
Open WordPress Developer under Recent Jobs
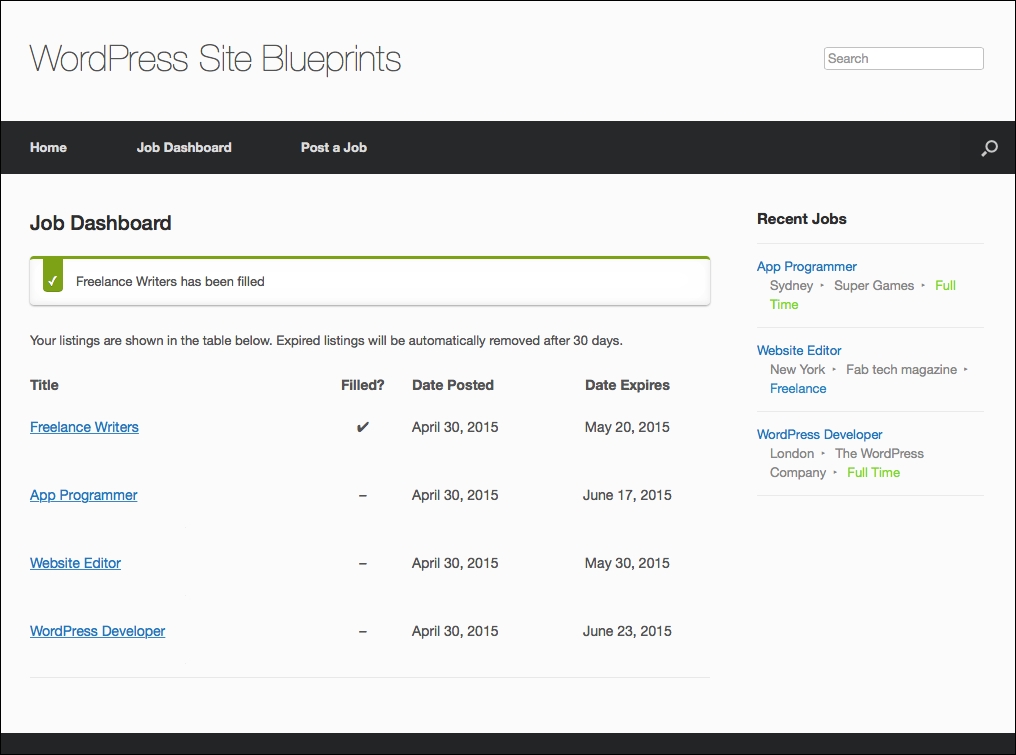(820, 435)
